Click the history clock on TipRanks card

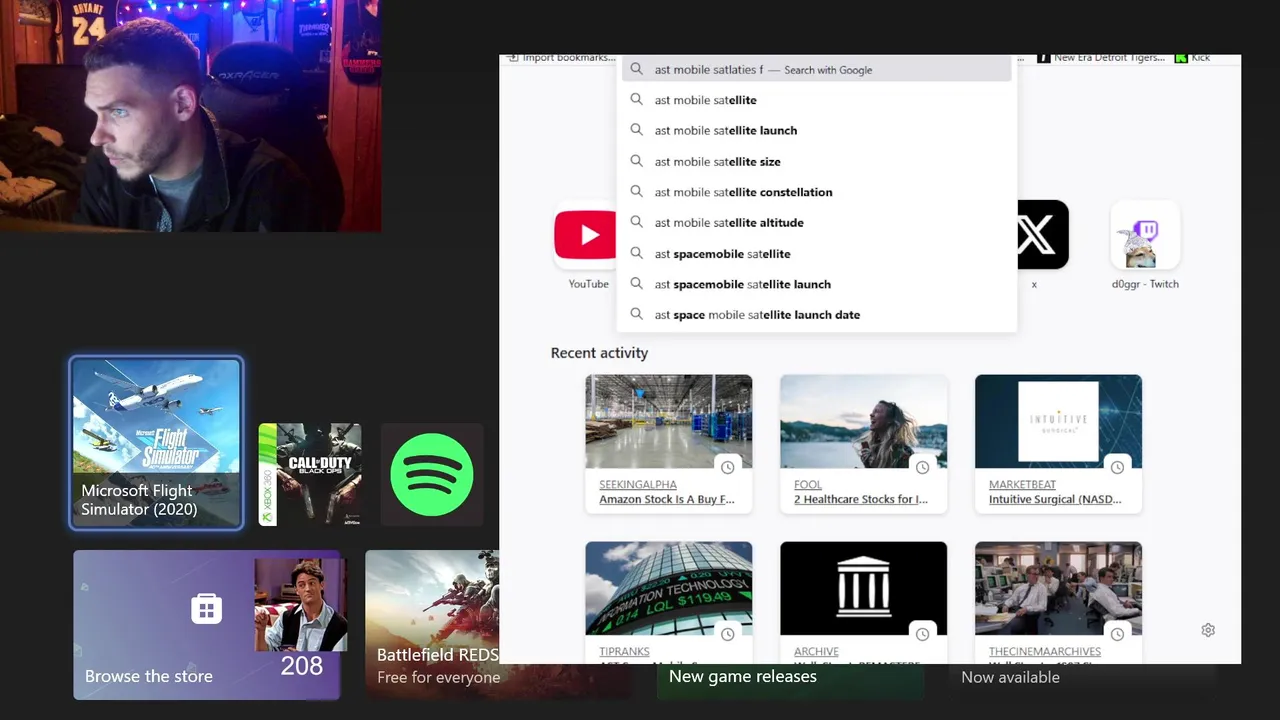point(728,634)
